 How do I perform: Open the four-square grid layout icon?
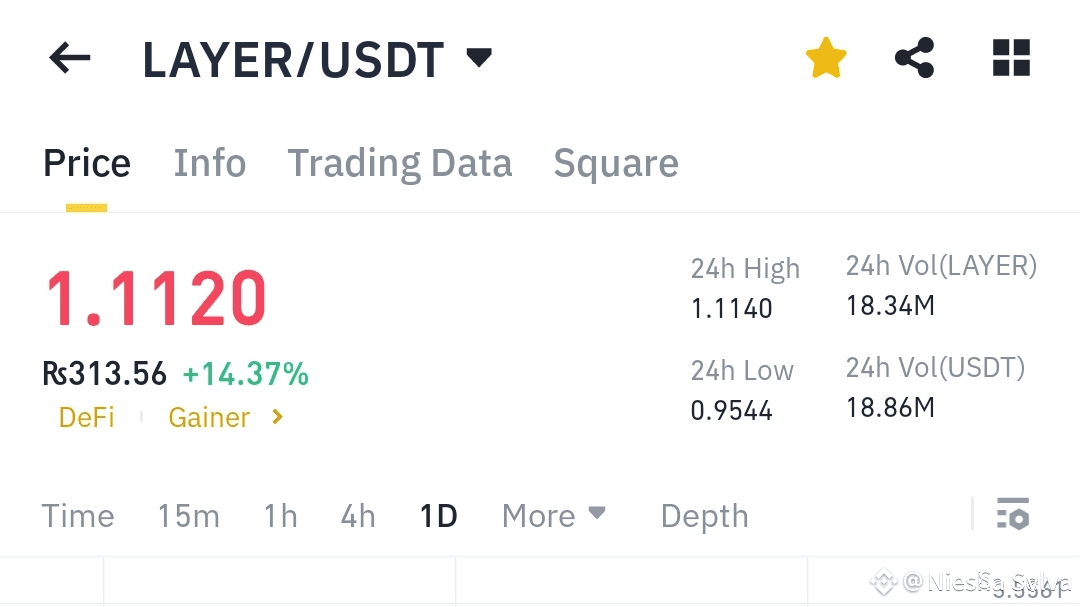[1011, 58]
